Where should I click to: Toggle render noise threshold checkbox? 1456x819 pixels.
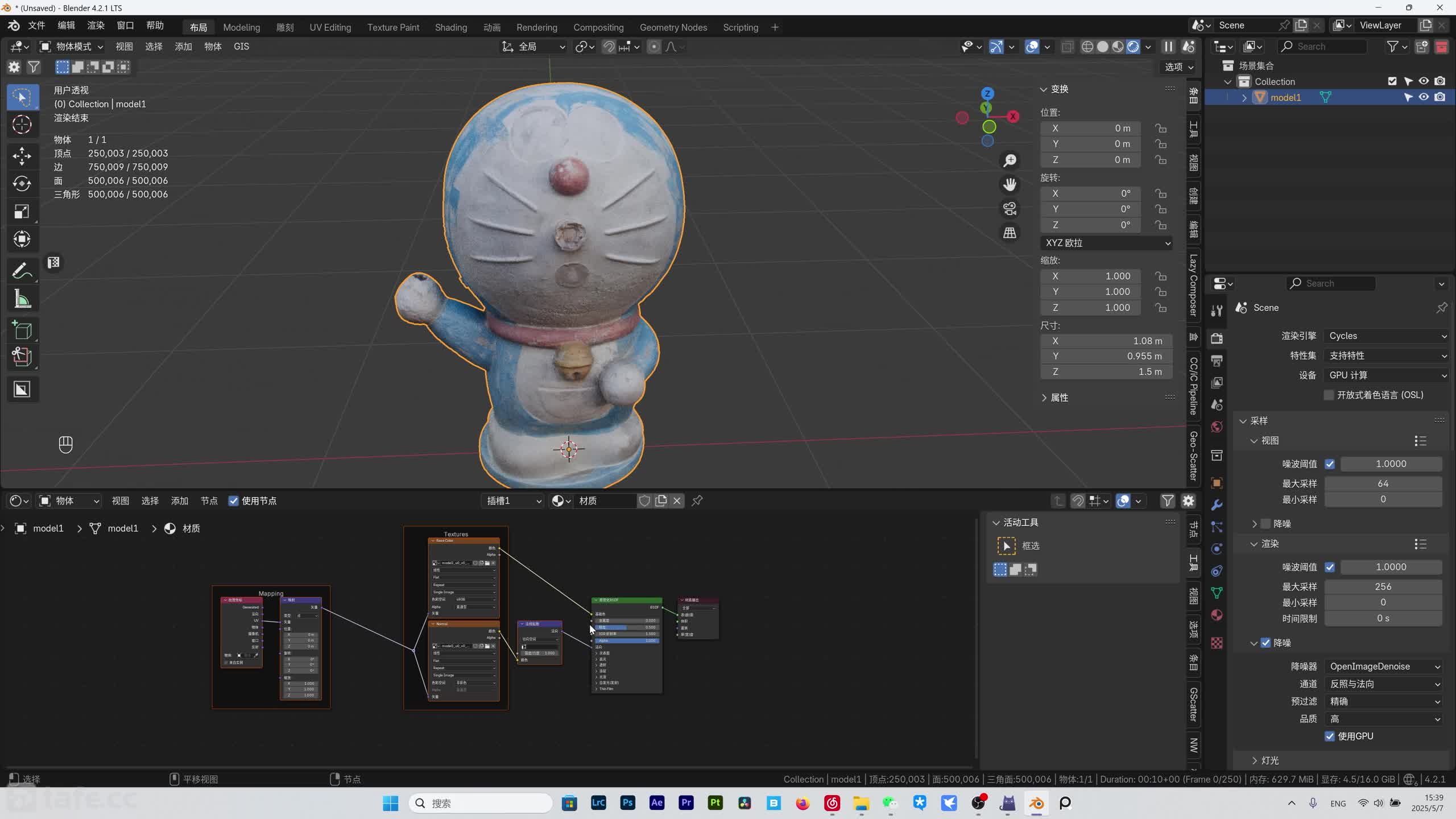click(1330, 567)
